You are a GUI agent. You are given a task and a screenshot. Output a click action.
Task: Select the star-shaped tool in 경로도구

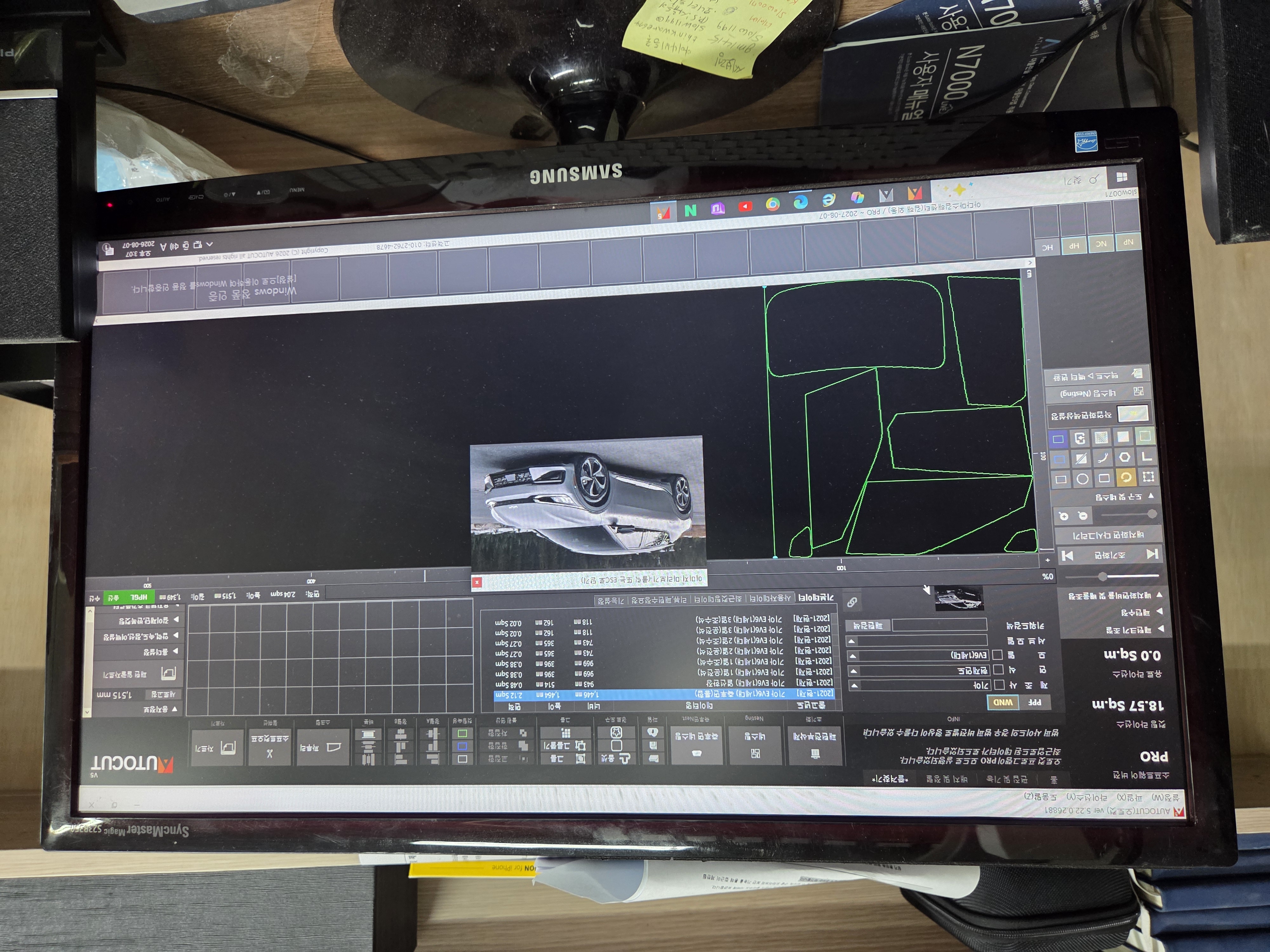click(x=616, y=732)
